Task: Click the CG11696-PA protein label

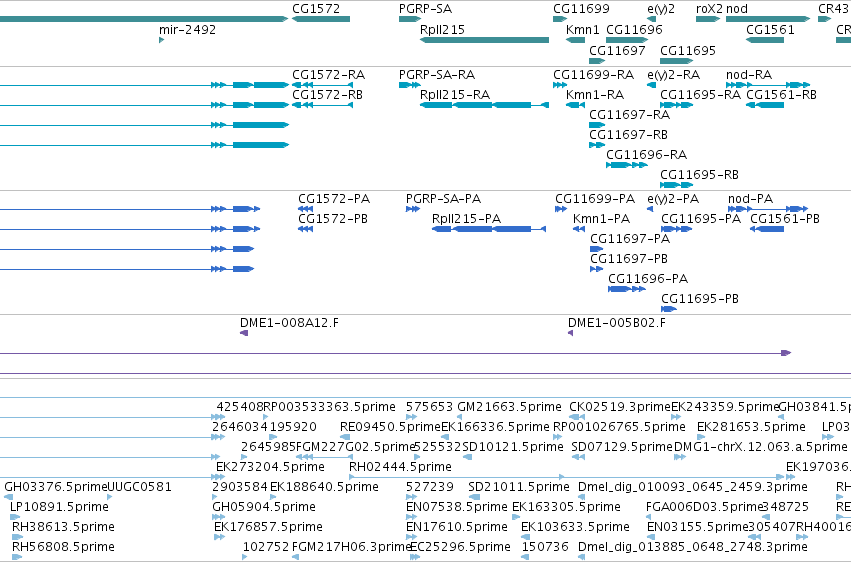Action: click(648, 279)
